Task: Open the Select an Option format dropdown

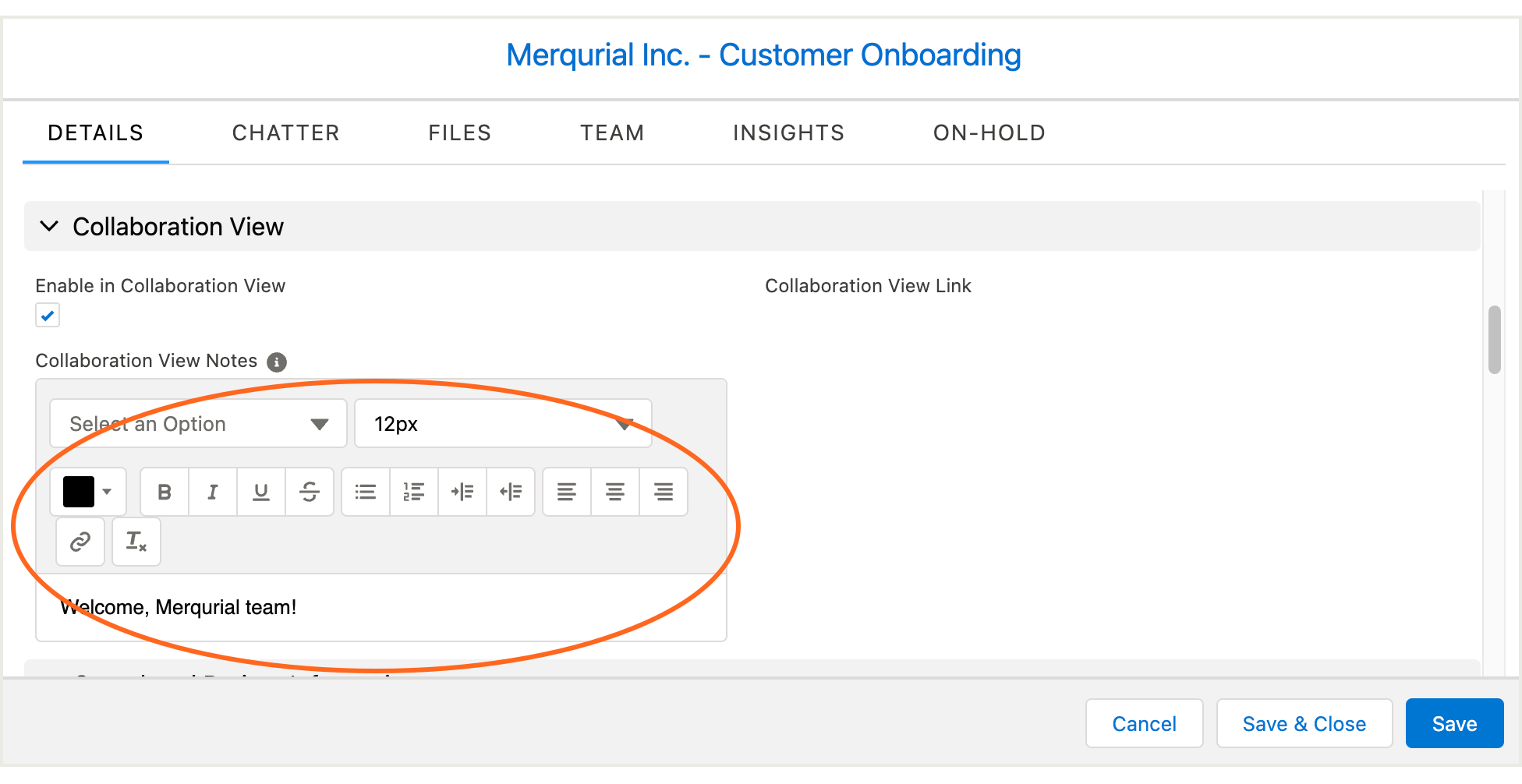Action: [197, 423]
